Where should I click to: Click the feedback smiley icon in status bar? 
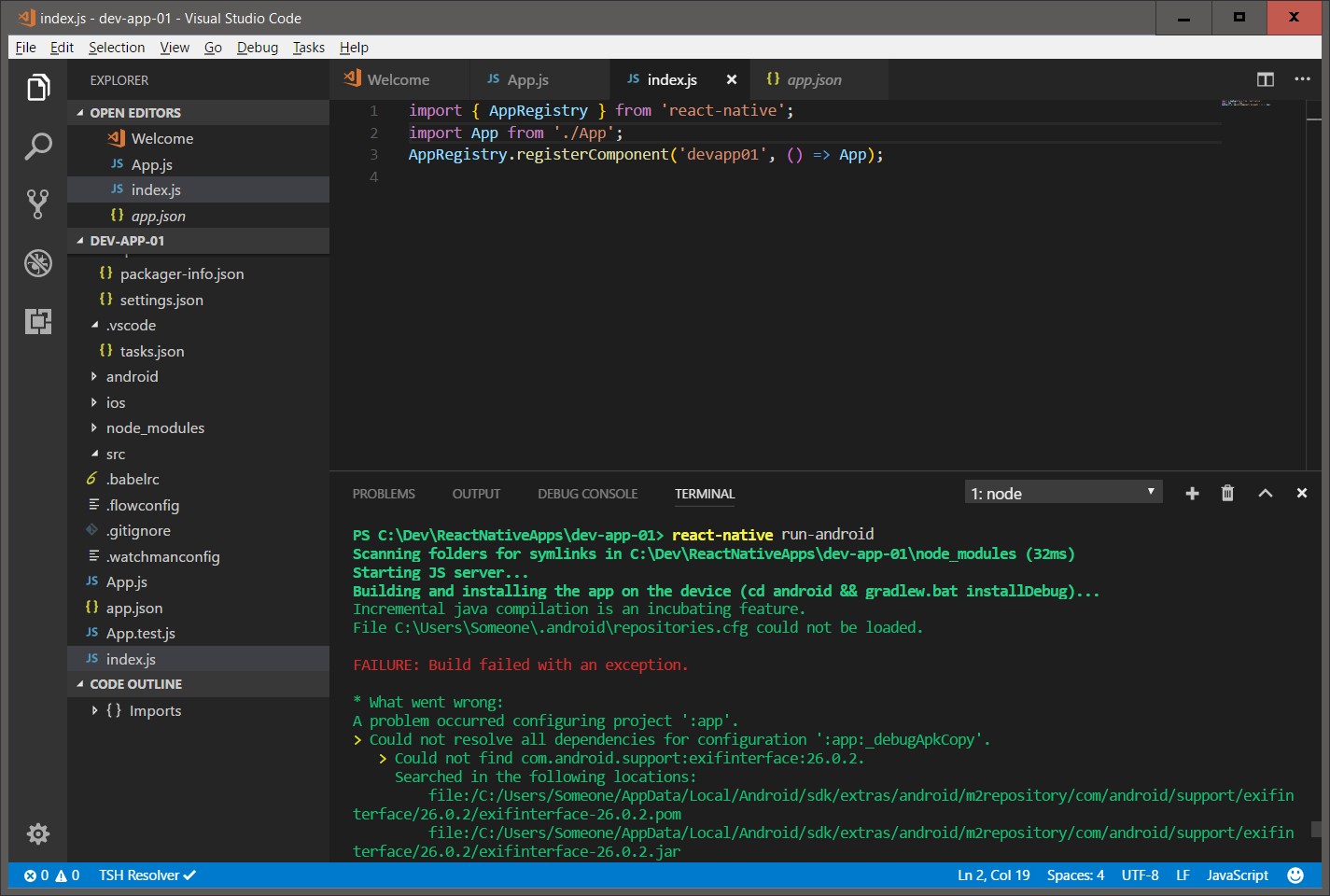[x=1295, y=875]
